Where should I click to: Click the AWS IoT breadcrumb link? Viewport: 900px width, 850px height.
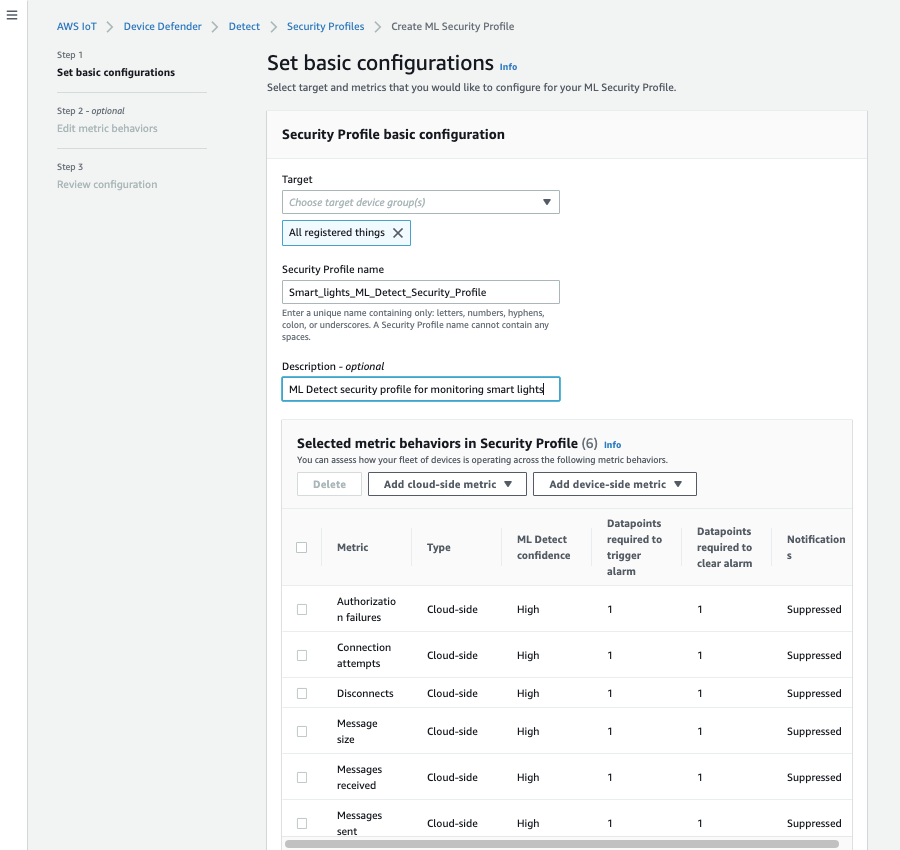pos(77,26)
